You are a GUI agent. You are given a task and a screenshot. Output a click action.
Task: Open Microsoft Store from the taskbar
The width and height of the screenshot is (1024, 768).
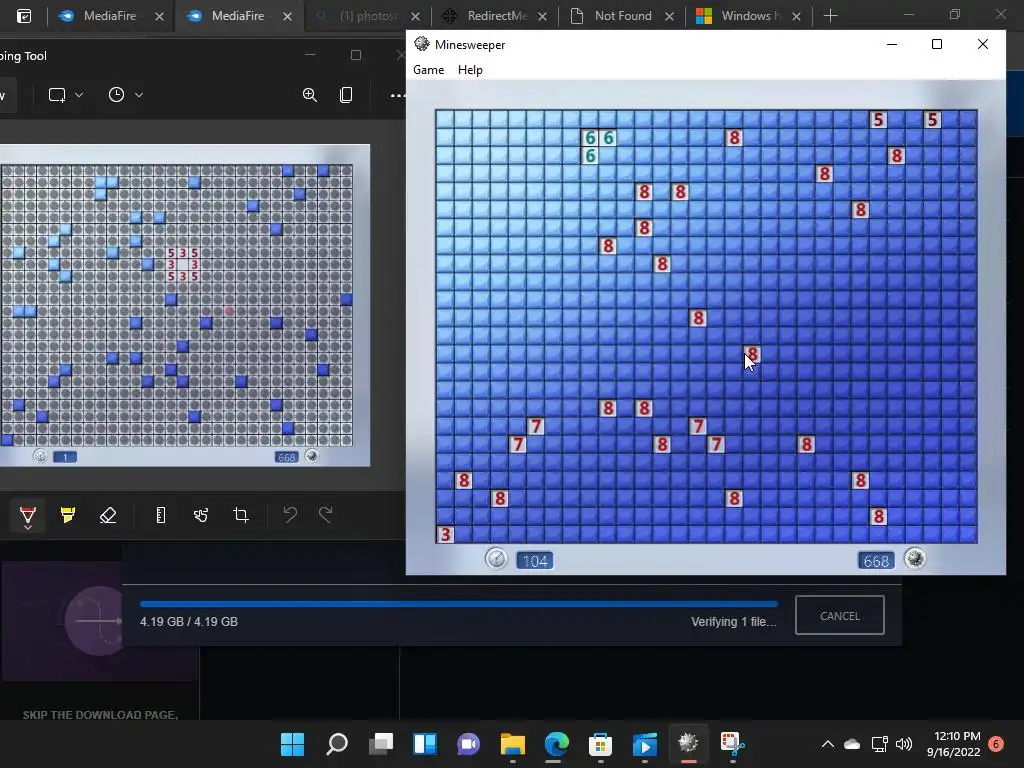pyautogui.click(x=600, y=743)
